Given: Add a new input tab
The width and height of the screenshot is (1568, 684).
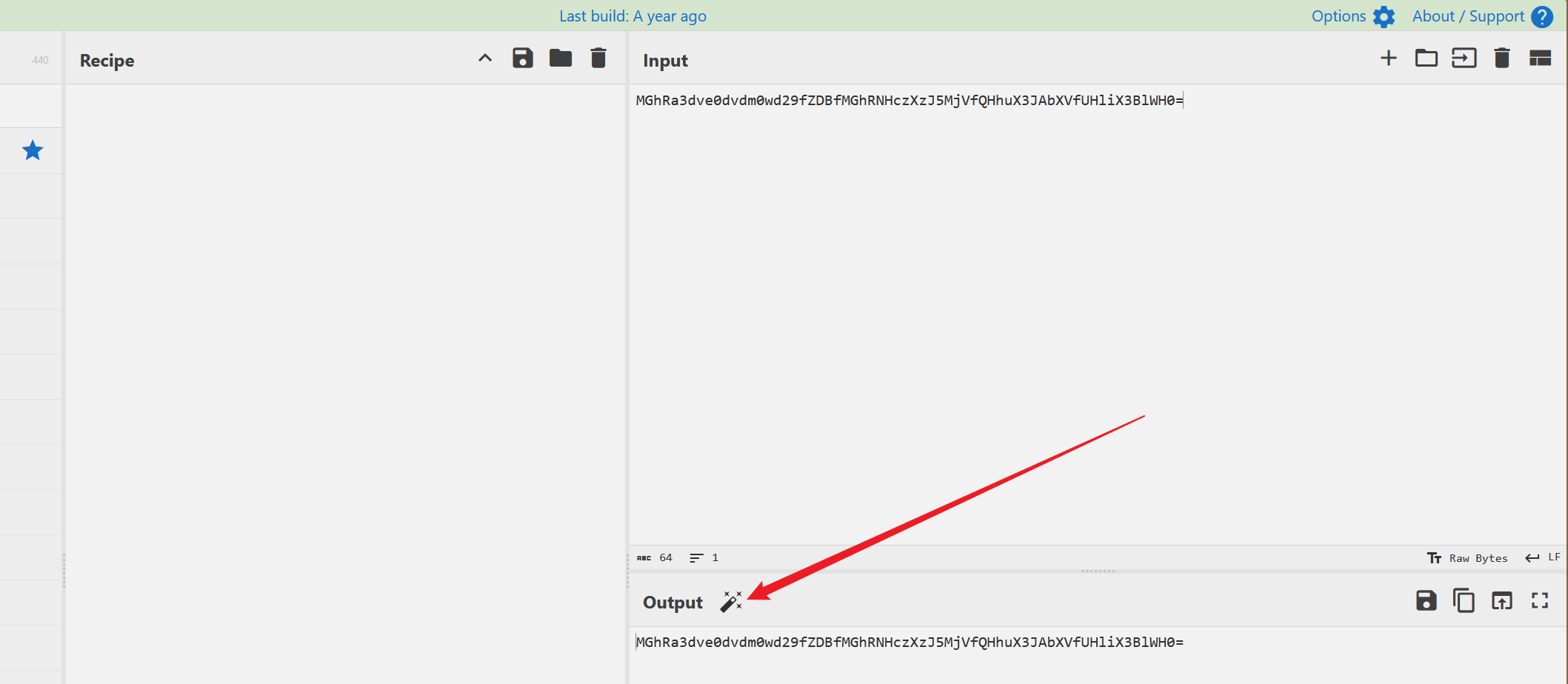Looking at the screenshot, I should tap(1389, 58).
